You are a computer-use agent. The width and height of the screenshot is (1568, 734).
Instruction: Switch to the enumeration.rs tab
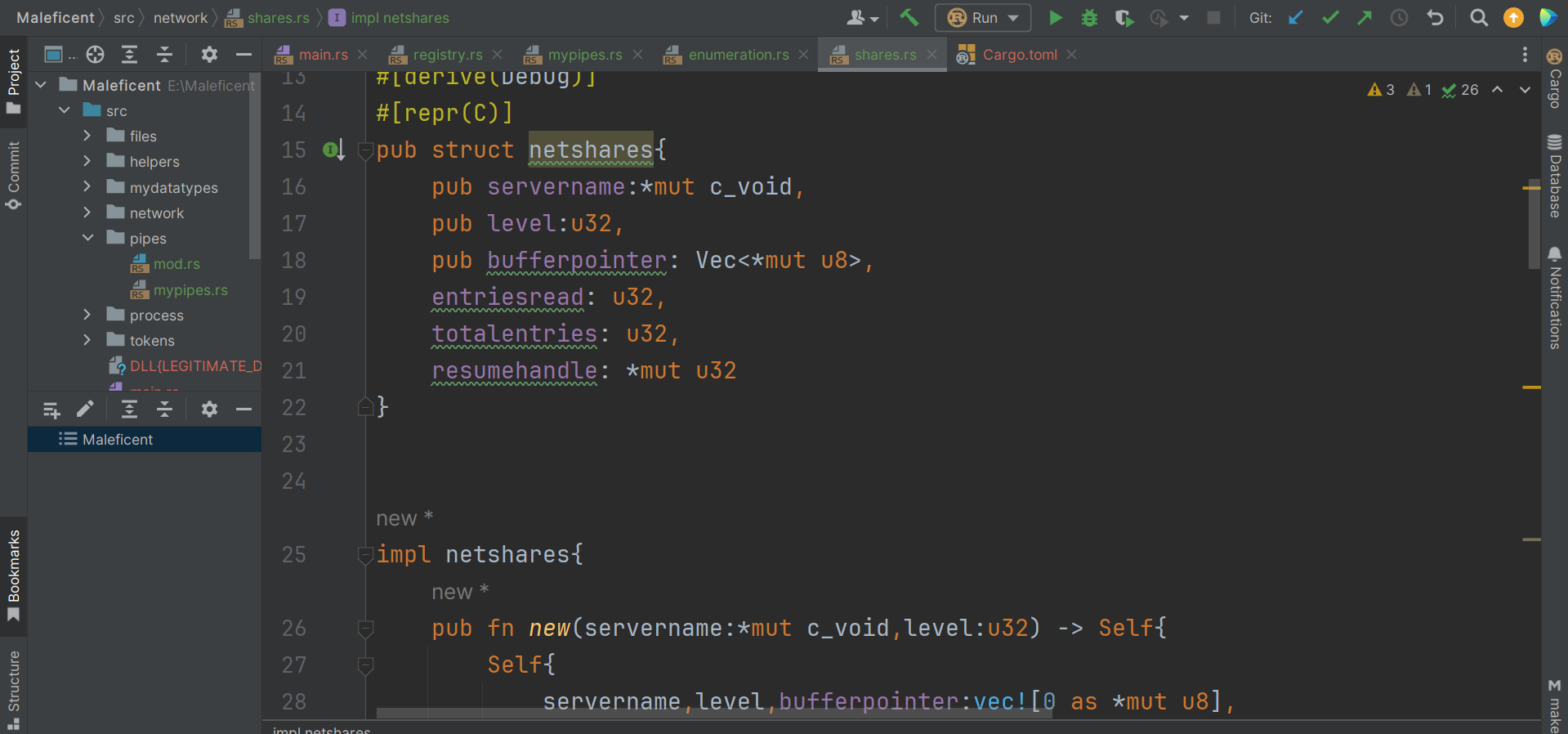738,55
